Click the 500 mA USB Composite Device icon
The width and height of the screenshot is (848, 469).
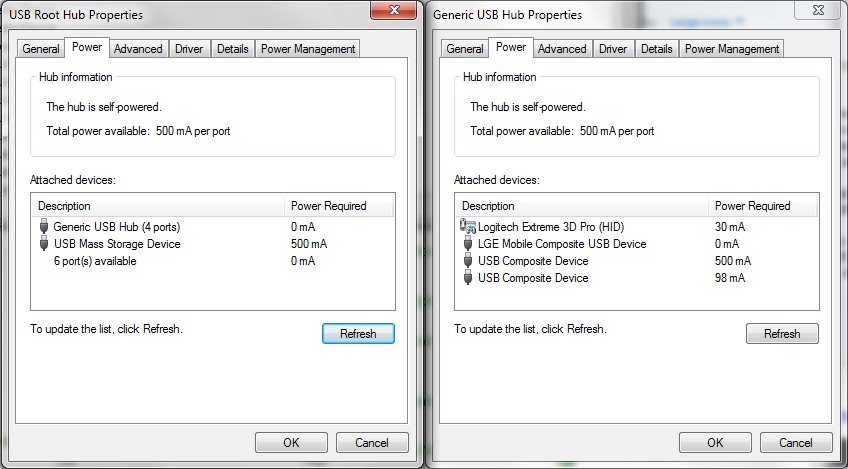pyautogui.click(x=467, y=261)
